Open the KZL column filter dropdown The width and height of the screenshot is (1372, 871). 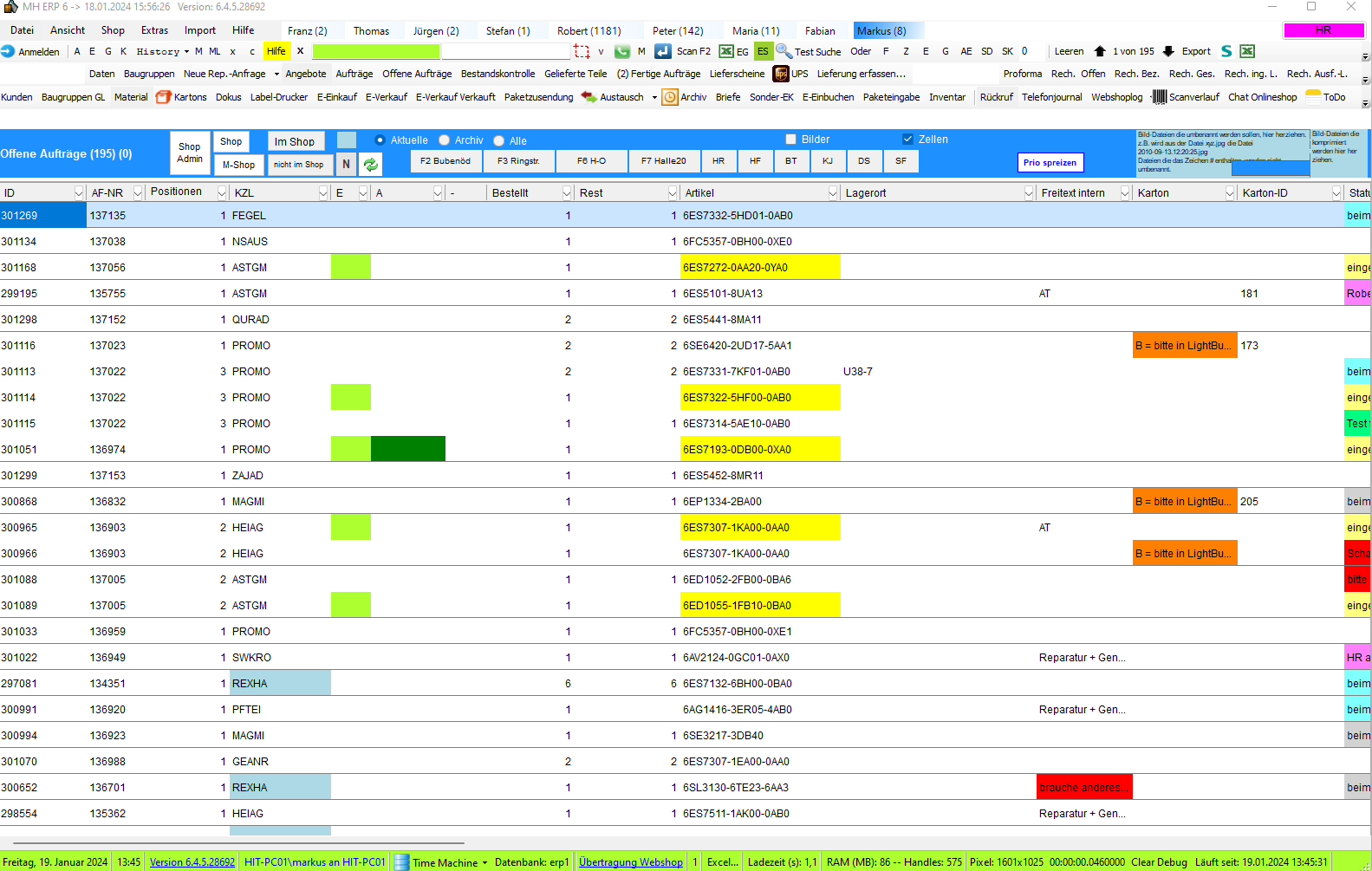(323, 192)
